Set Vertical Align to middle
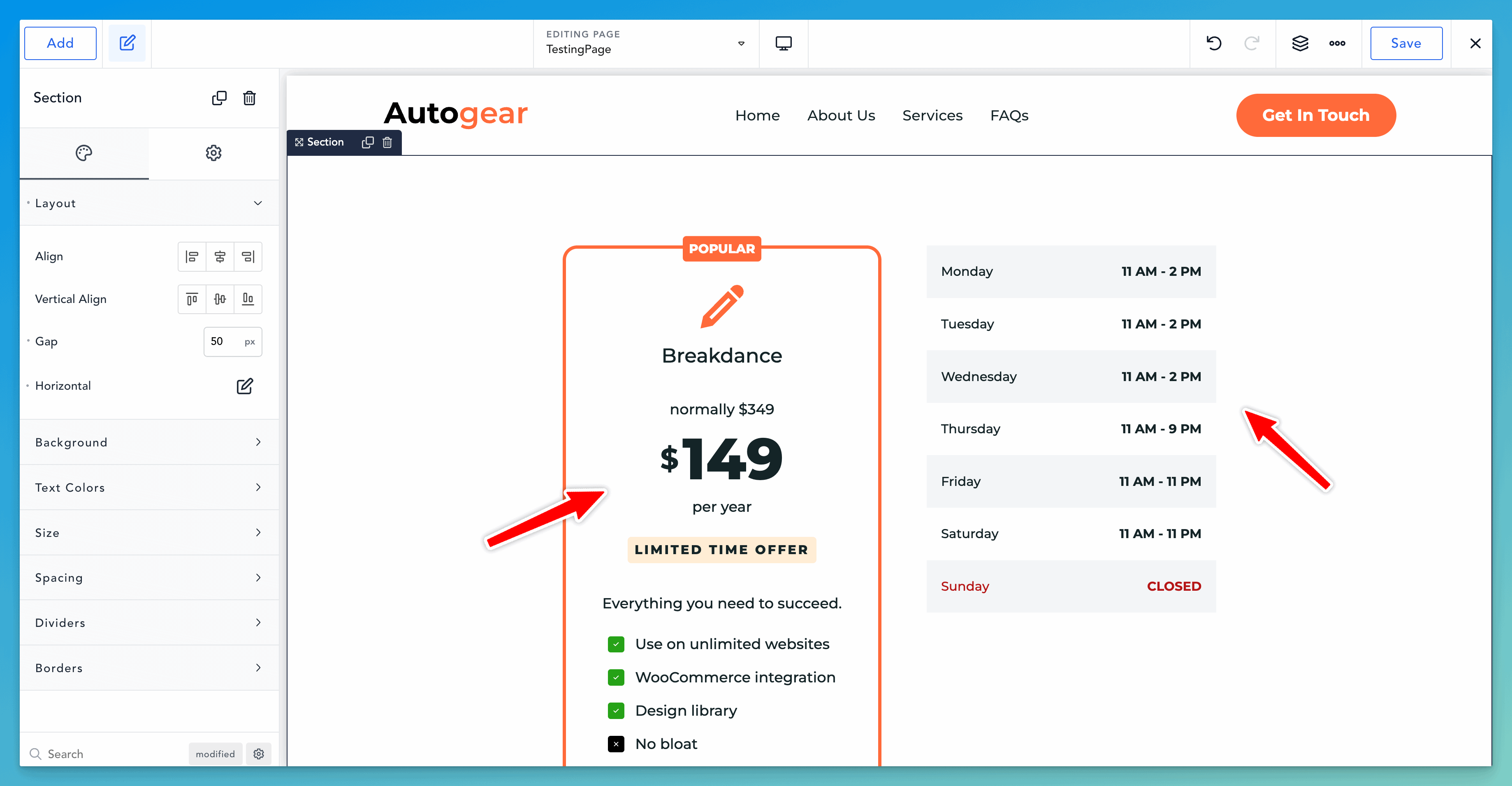The height and width of the screenshot is (786, 1512). [x=220, y=299]
